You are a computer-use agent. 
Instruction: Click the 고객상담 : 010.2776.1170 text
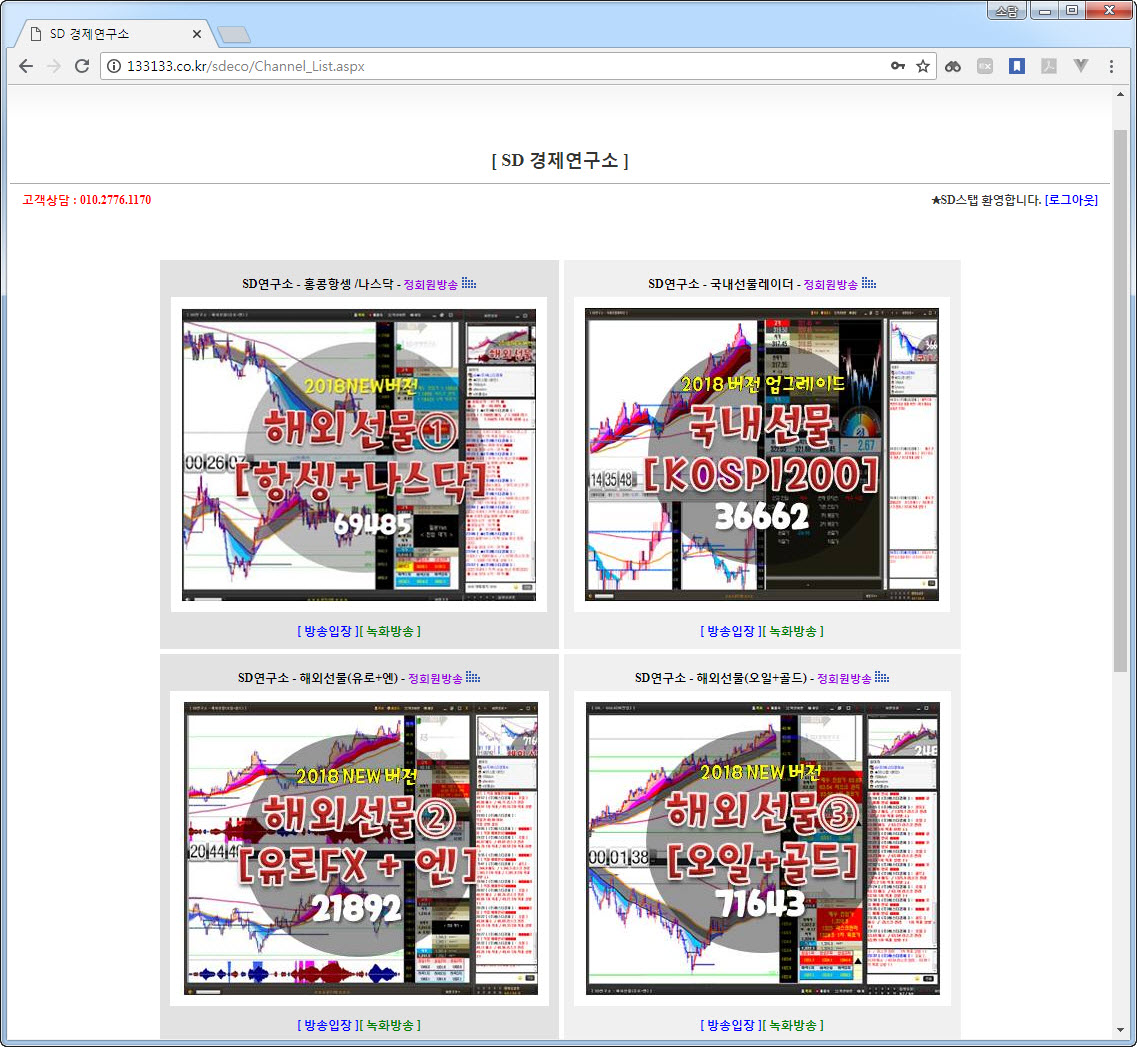coord(86,199)
